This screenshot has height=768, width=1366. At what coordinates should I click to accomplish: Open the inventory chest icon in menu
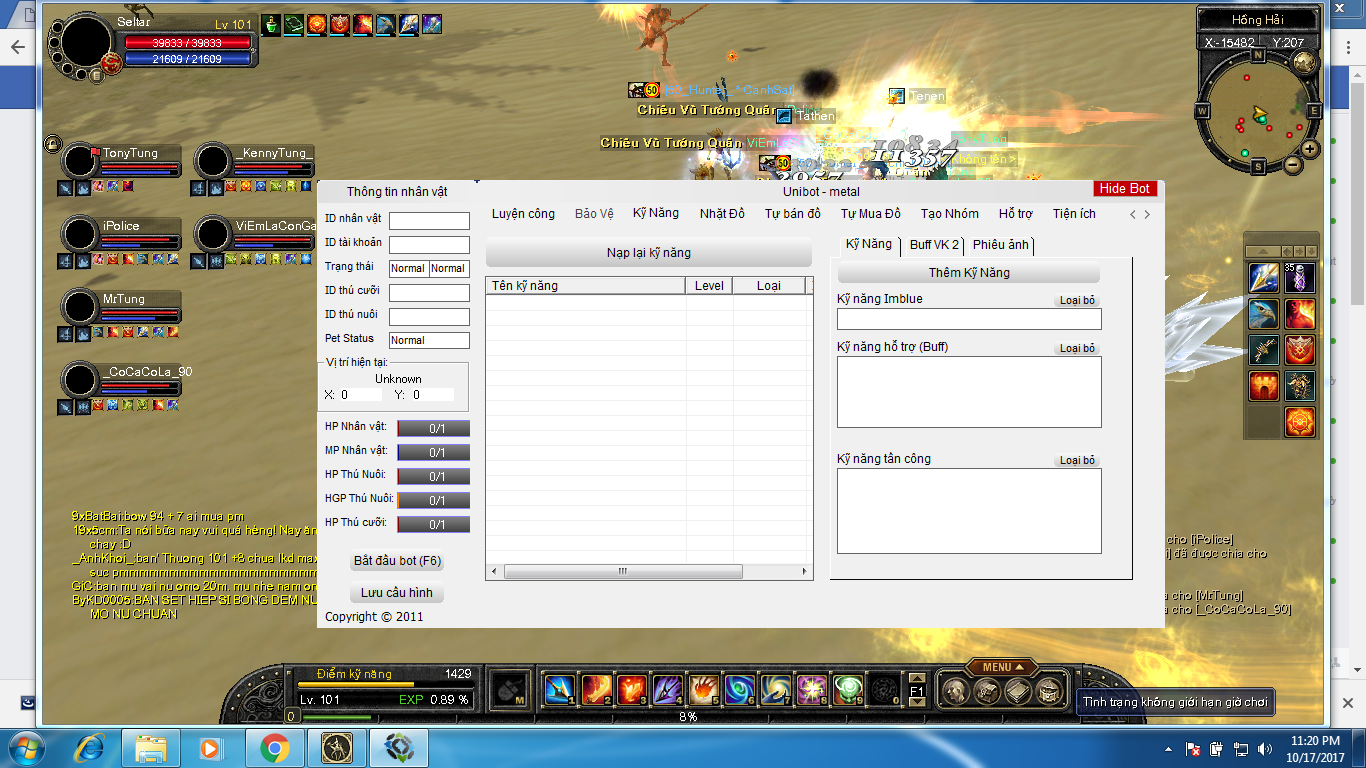(x=988, y=691)
